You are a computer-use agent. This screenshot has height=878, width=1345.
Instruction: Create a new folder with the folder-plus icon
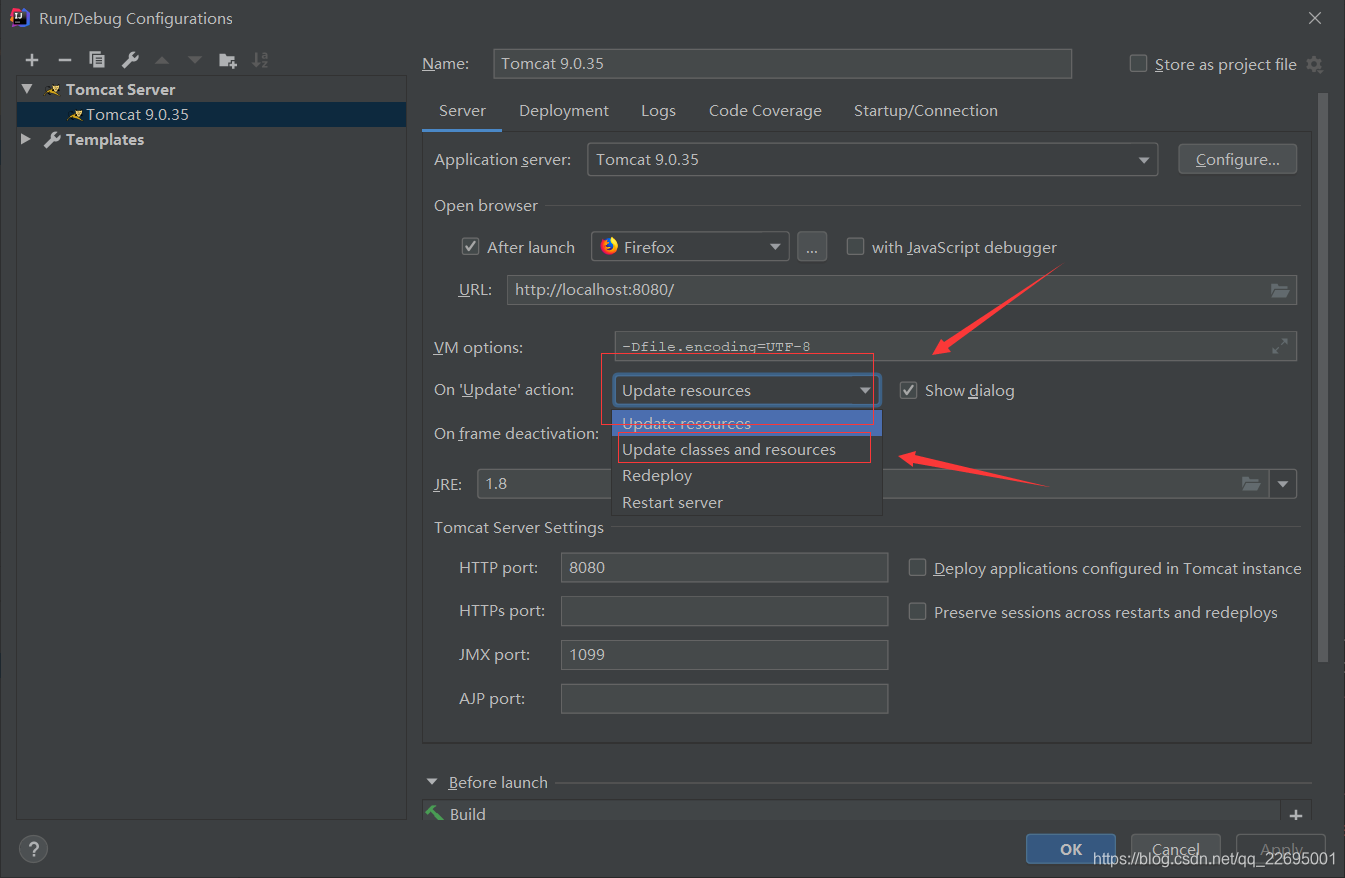pyautogui.click(x=228, y=60)
